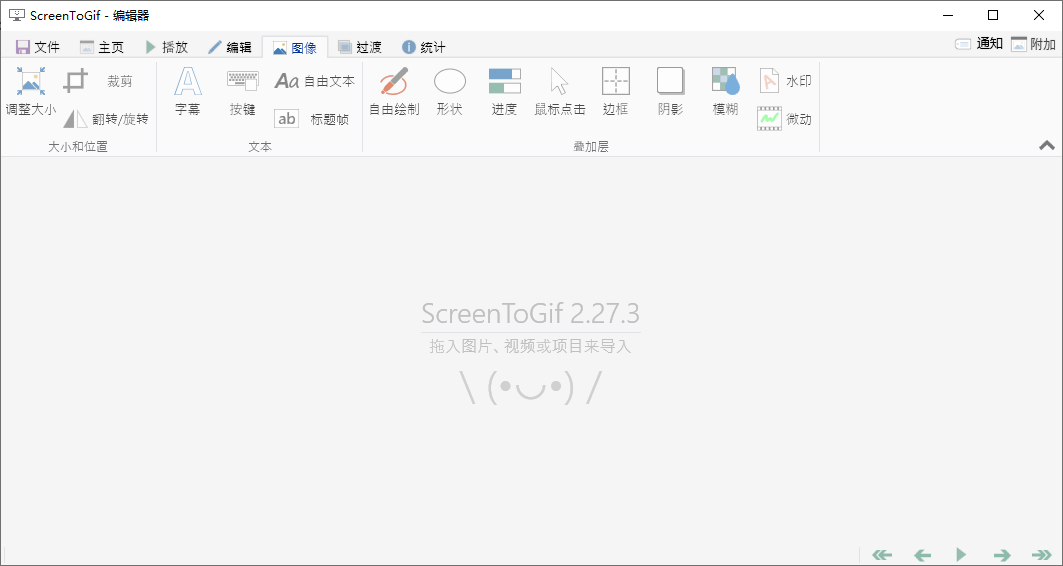This screenshot has height=566, width=1063.
Task: Open 通知 notifications panel
Action: pos(979,44)
